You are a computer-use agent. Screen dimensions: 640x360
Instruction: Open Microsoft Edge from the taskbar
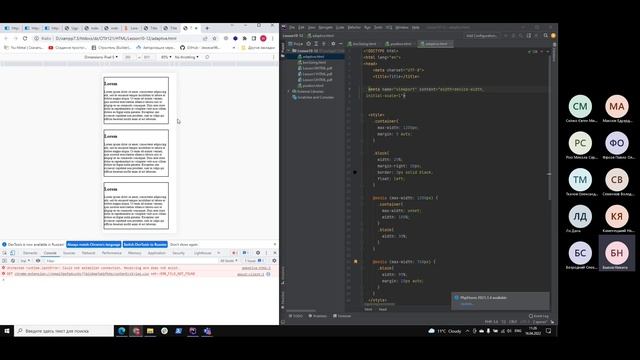pyautogui.click(x=122, y=331)
